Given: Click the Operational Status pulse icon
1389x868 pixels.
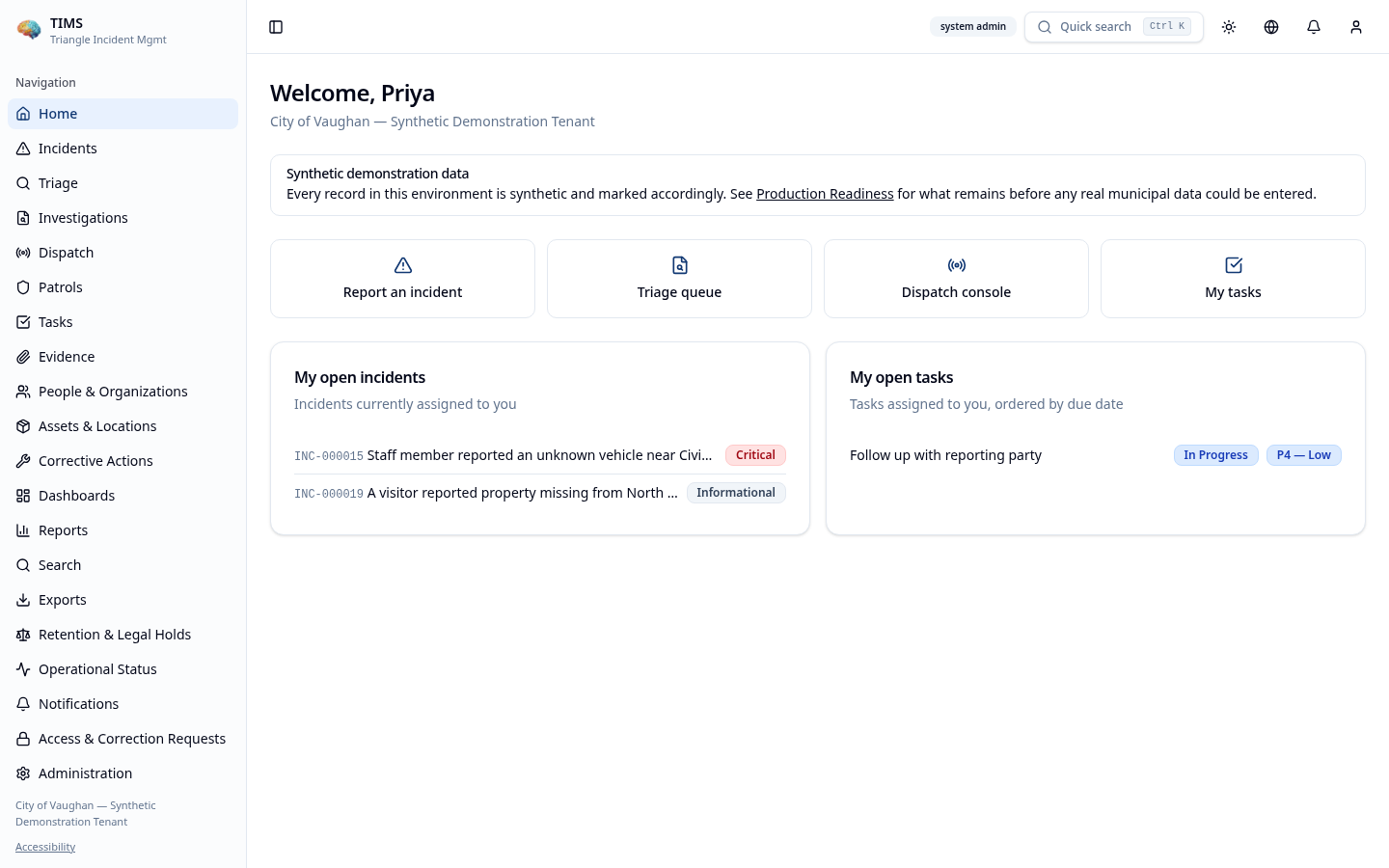Looking at the screenshot, I should [x=23, y=669].
